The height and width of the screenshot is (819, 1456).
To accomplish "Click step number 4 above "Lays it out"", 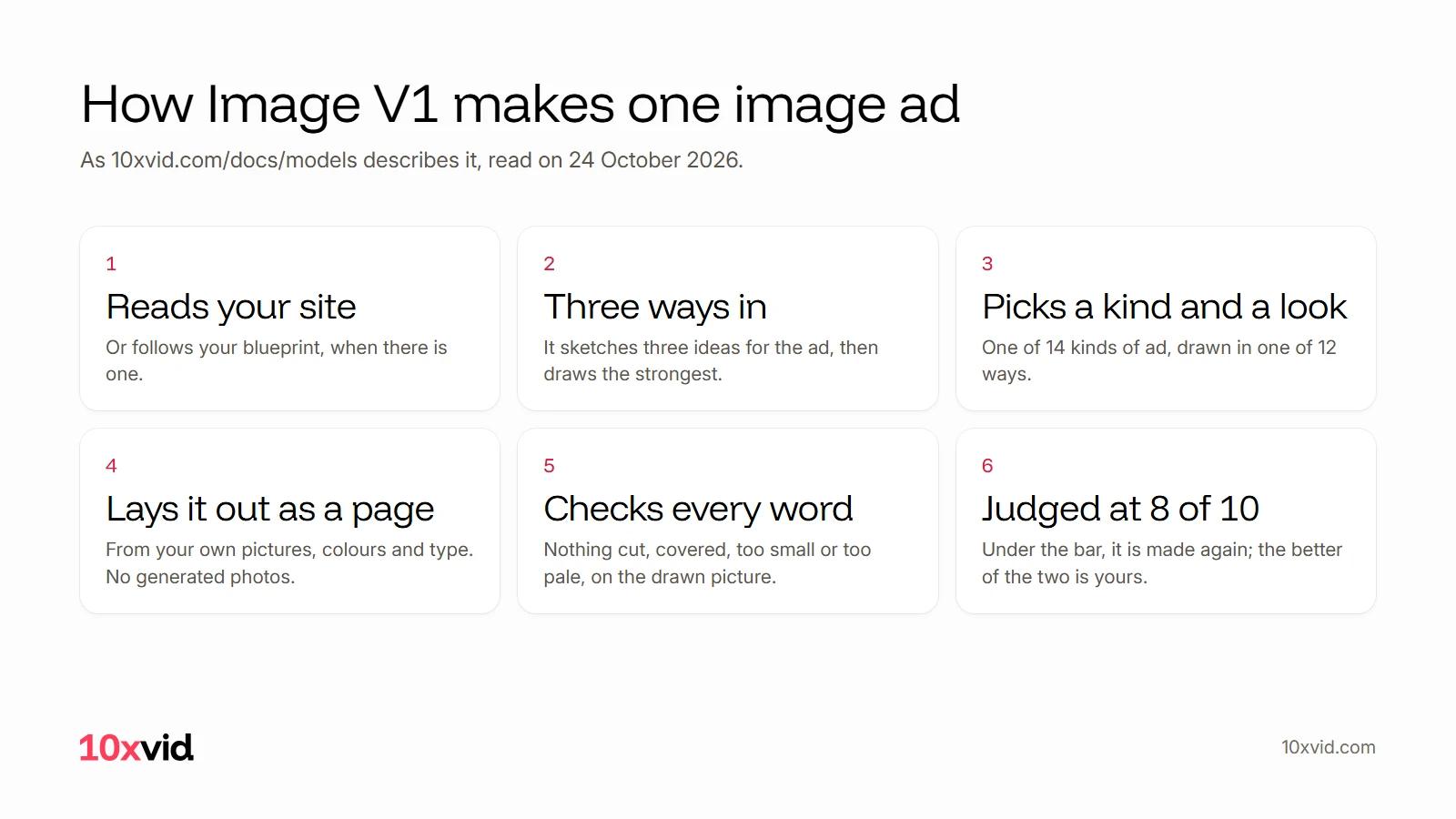I will (111, 466).
